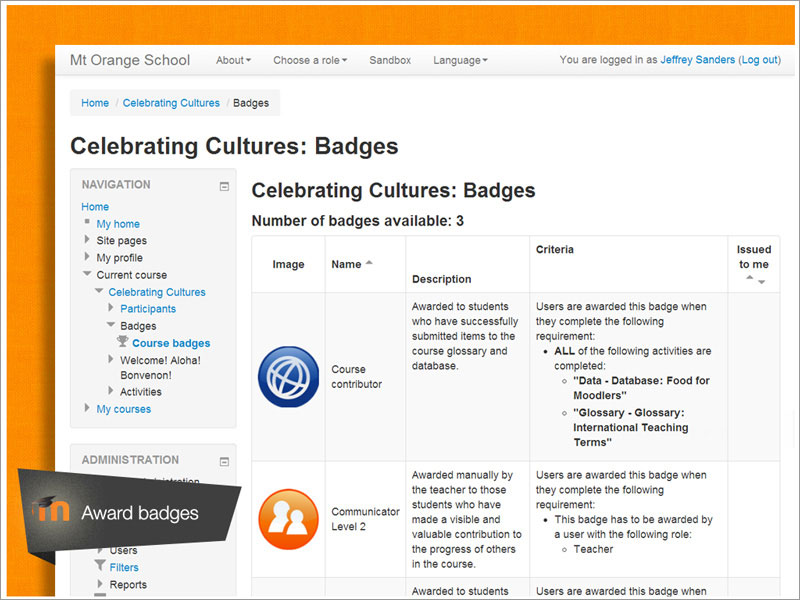800x600 pixels.
Task: Sort ascending by Issued to me
Action: pos(749,280)
